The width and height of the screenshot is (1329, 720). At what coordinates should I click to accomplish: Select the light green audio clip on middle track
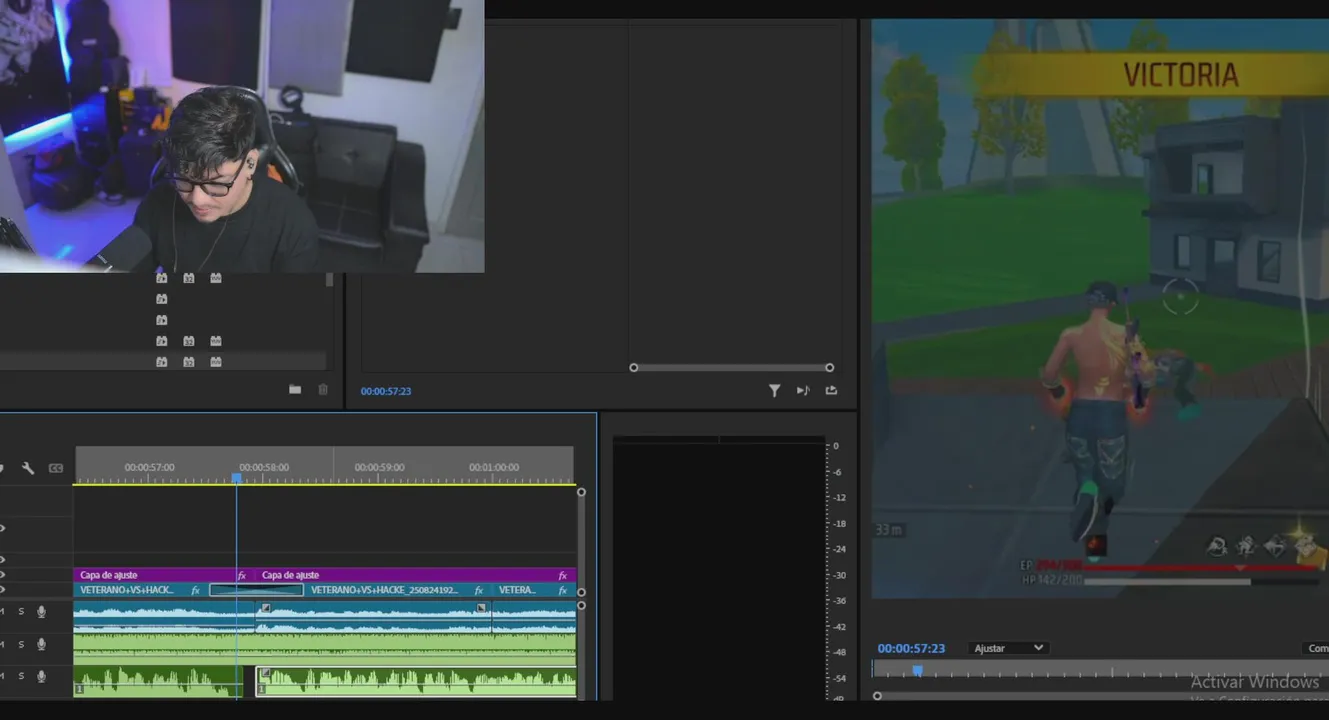point(325,649)
